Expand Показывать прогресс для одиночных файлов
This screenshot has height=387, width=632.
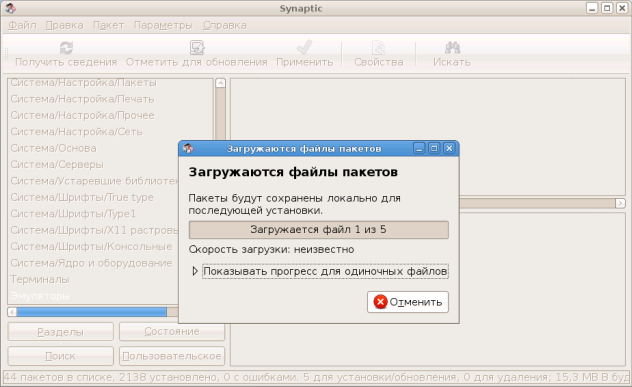(x=195, y=271)
